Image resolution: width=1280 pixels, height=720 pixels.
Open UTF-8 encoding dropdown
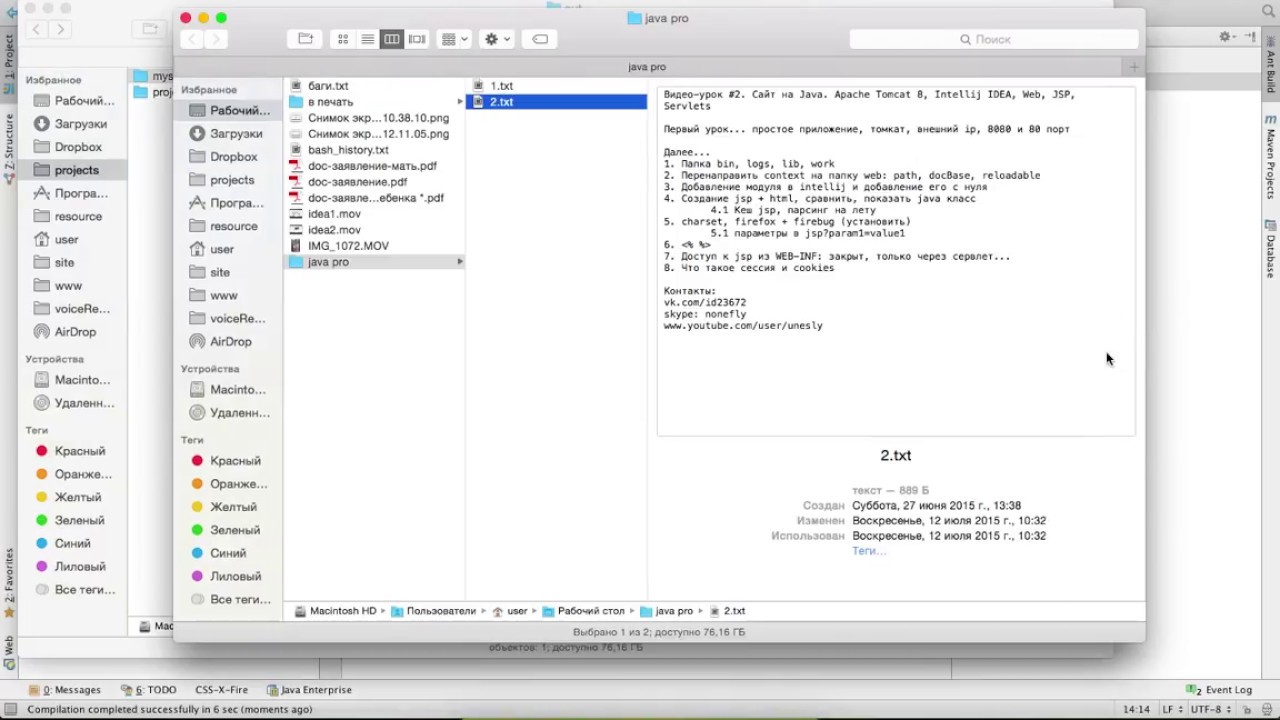coord(1209,709)
